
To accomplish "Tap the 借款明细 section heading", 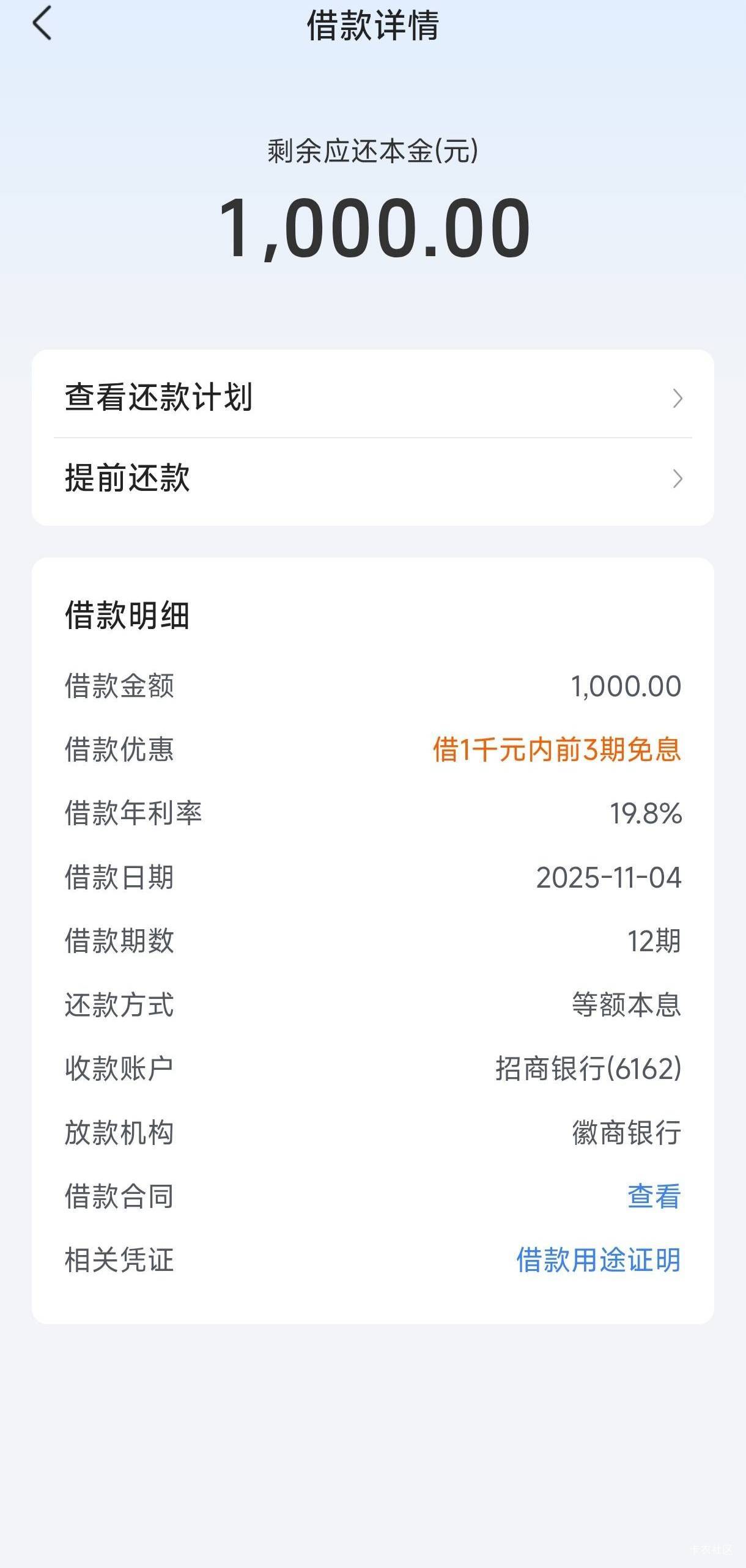I will pos(128,615).
